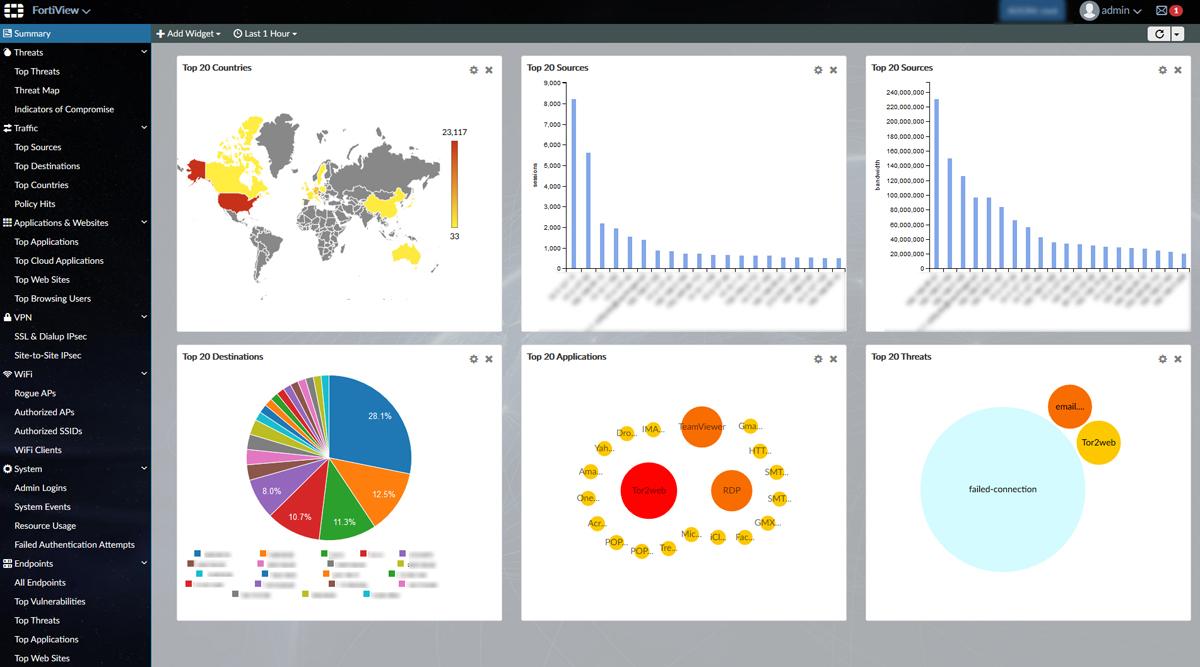Select Summary in the sidebar
This screenshot has width=1200, height=667.
[75, 33]
